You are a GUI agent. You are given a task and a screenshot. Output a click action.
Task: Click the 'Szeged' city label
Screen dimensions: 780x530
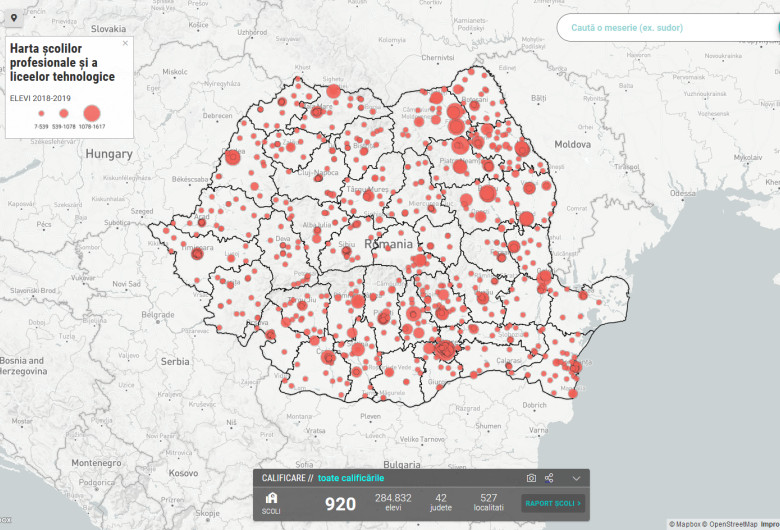tap(142, 211)
